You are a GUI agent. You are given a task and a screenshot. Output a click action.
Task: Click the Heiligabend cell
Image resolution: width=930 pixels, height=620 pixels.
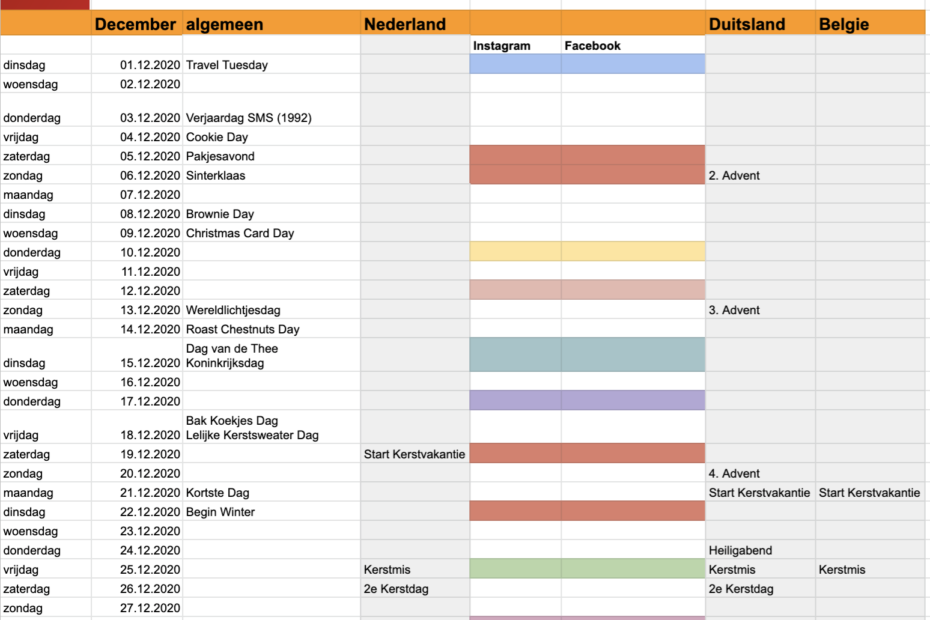(x=760, y=550)
